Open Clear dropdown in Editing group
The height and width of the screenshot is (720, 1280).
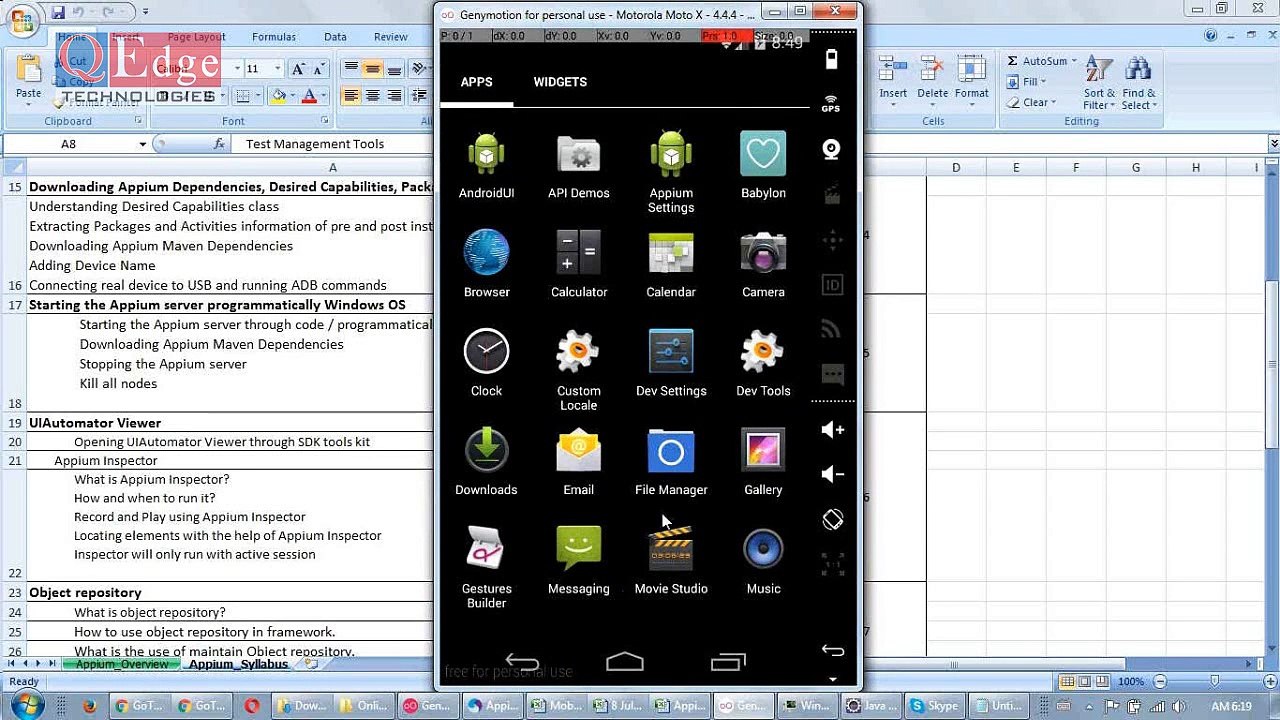1031,102
